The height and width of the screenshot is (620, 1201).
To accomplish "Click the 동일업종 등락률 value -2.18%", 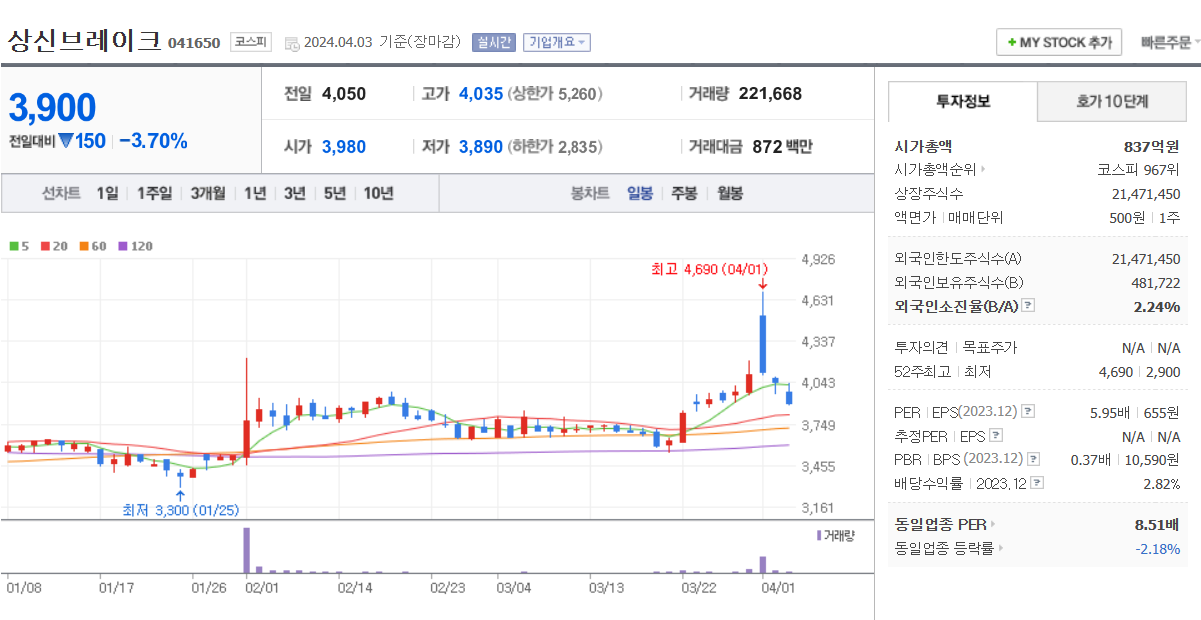I will (1157, 548).
